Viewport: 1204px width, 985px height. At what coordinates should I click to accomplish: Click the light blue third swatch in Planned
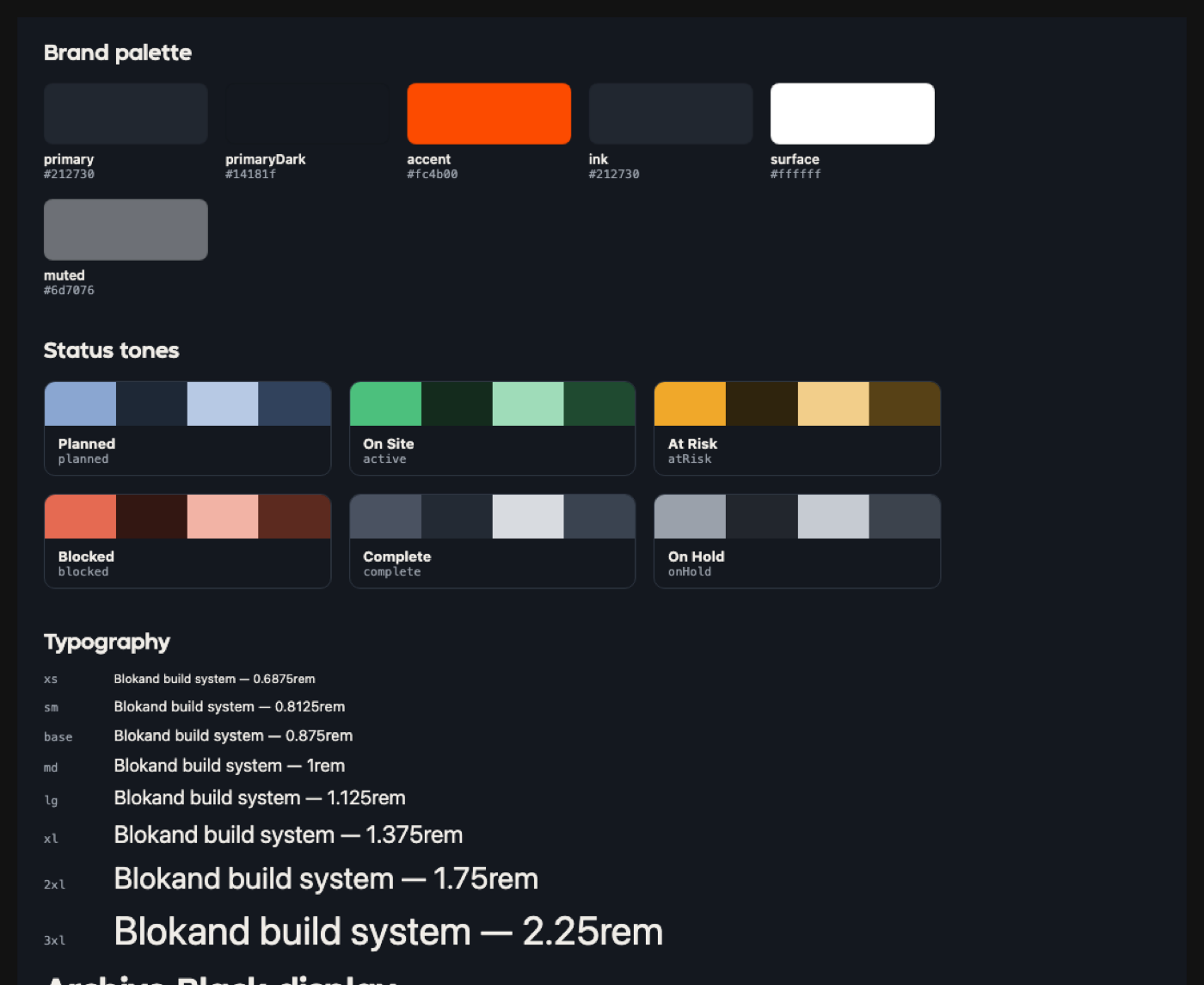coord(223,403)
